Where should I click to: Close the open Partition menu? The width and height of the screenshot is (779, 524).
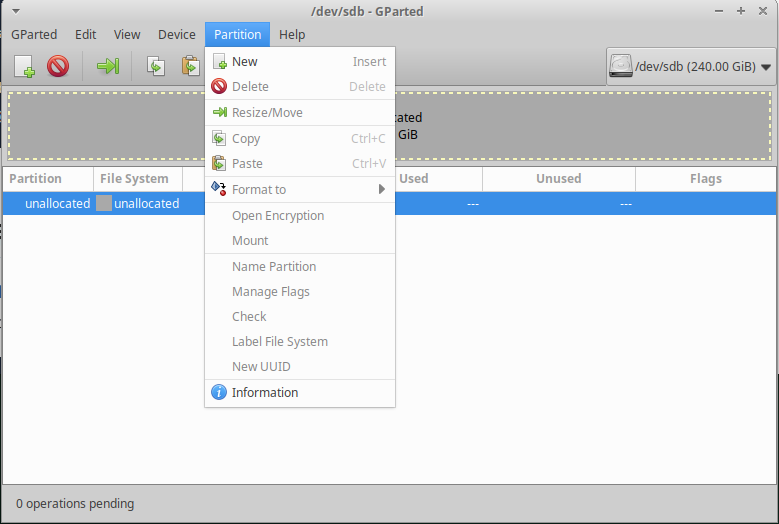237,35
